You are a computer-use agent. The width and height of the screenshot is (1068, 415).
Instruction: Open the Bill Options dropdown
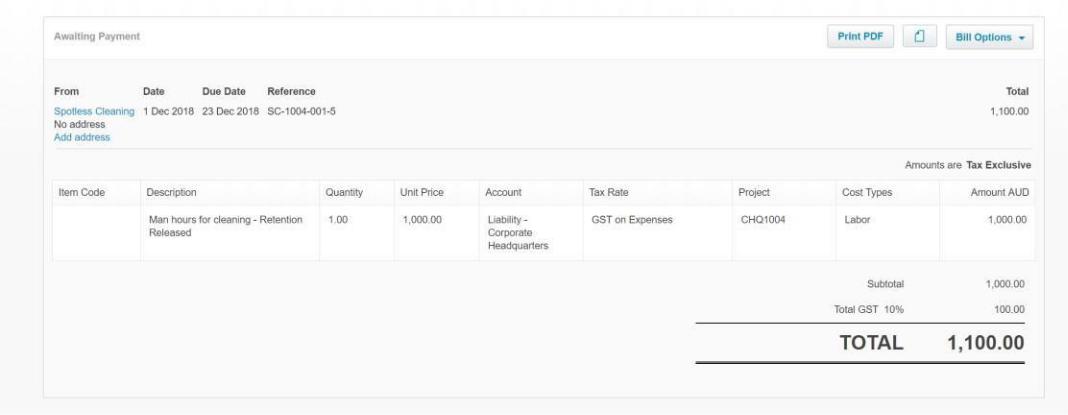point(988,37)
